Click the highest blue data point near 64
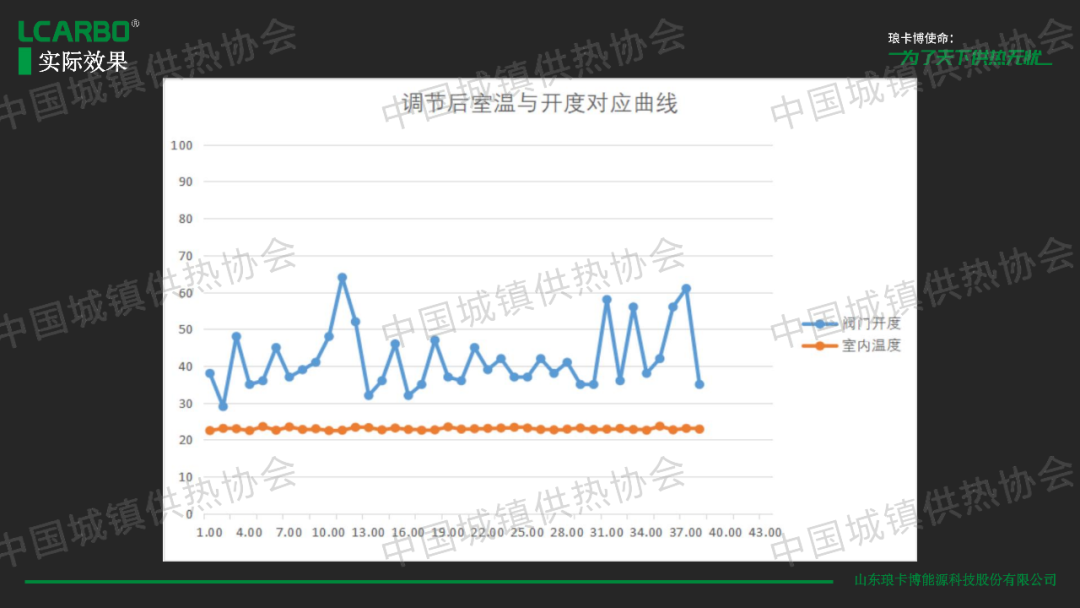This screenshot has height=608, width=1080. [x=342, y=277]
